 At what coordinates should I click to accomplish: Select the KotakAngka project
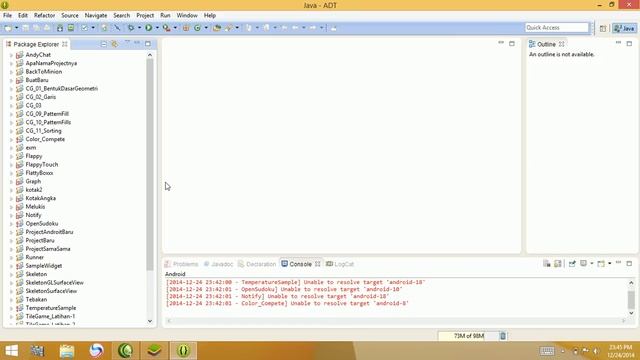(x=40, y=198)
